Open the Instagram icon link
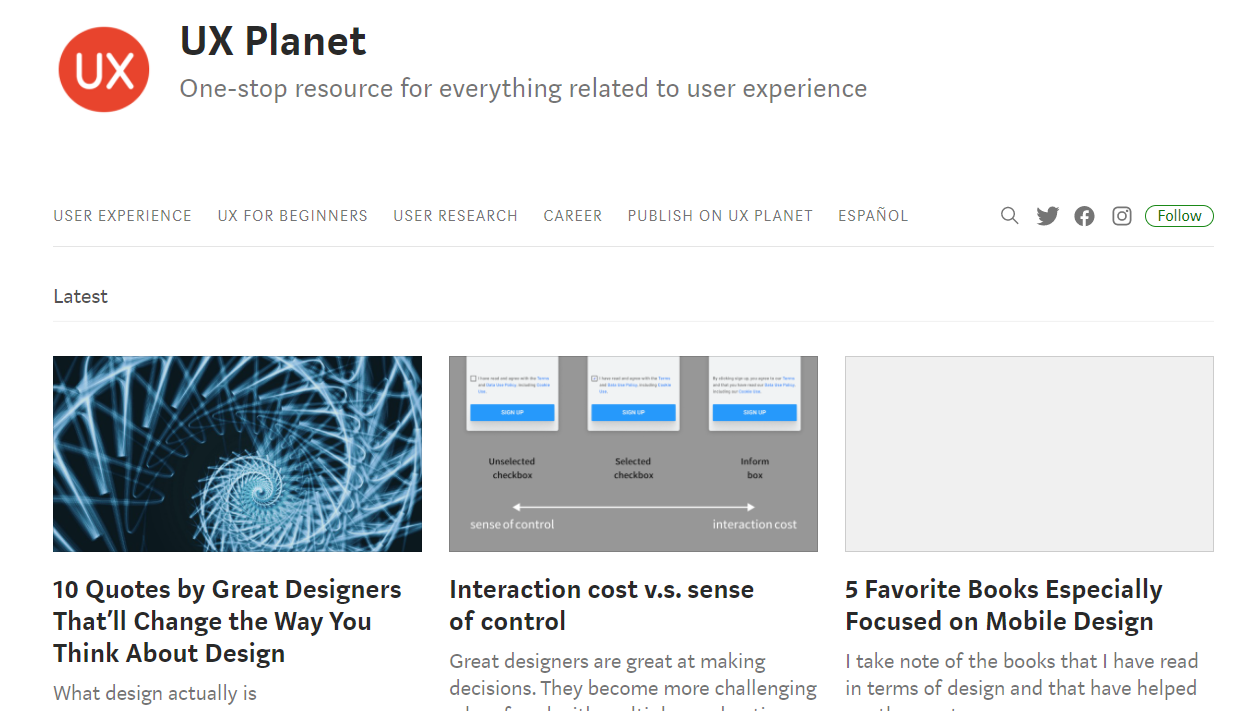 (x=1122, y=216)
